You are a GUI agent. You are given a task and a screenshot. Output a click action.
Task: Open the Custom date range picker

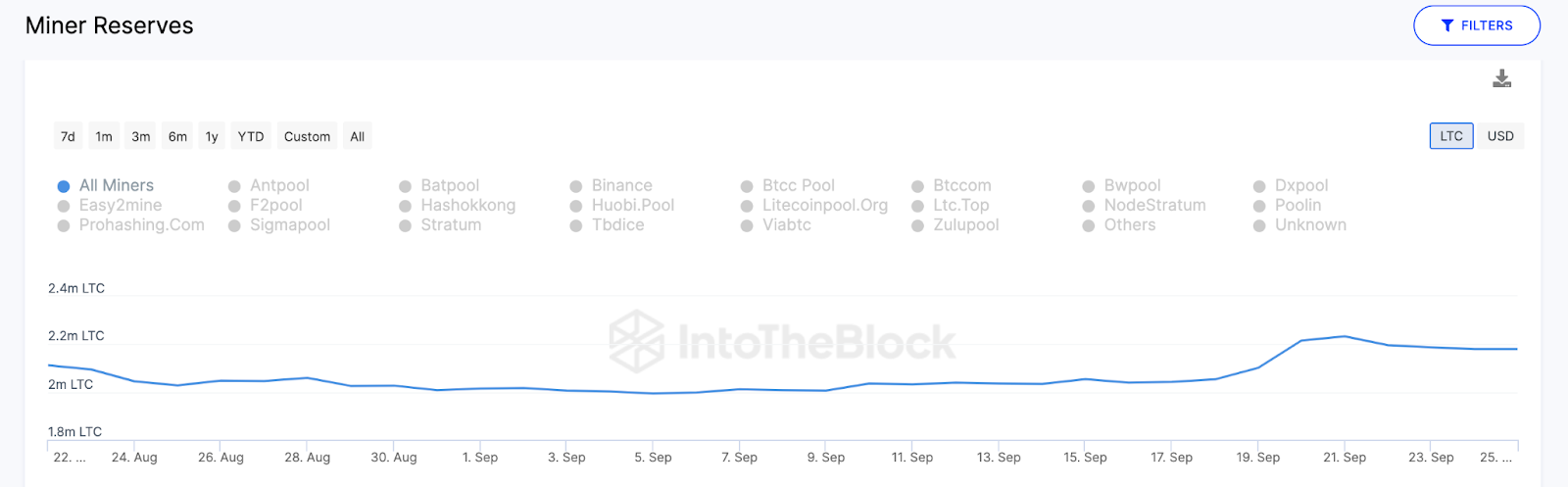[x=307, y=136]
